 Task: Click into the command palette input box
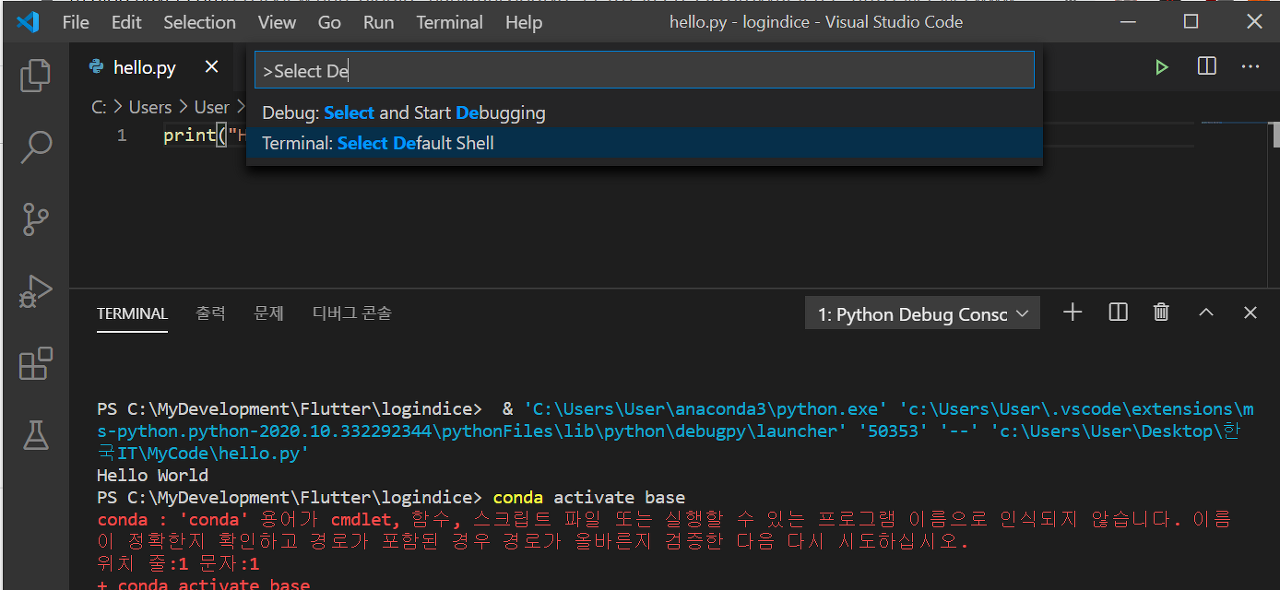644,71
